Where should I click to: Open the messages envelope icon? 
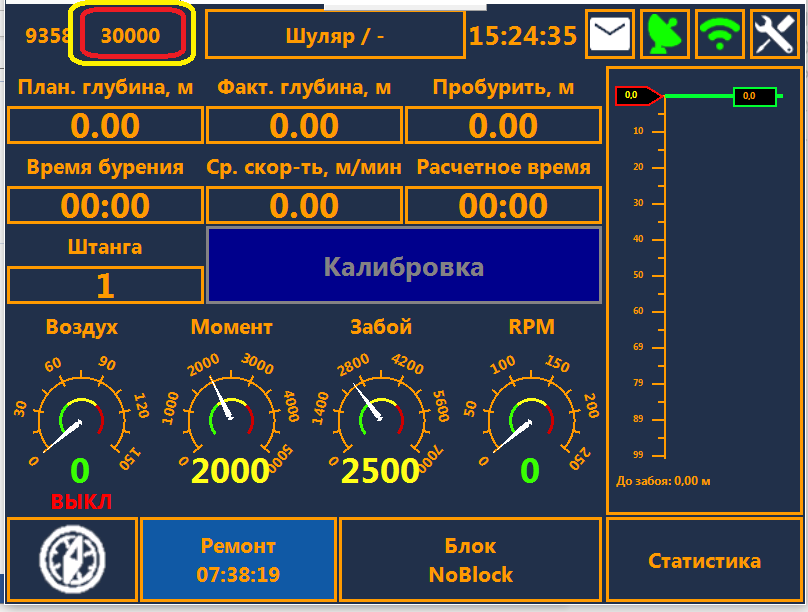(x=609, y=35)
